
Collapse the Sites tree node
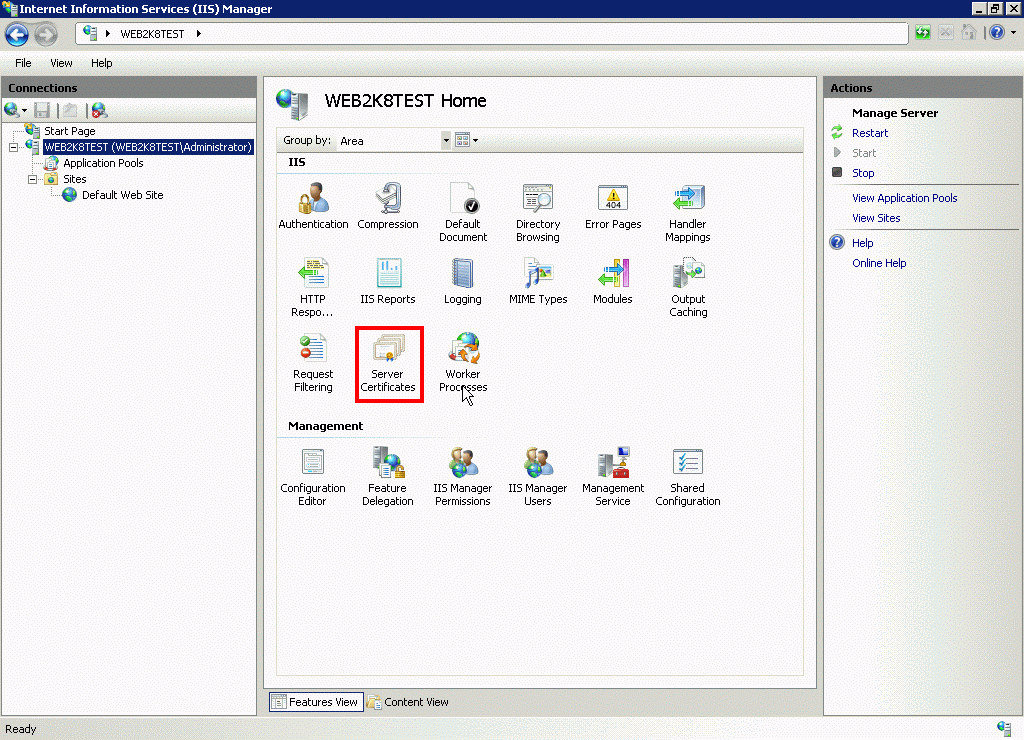[33, 180]
